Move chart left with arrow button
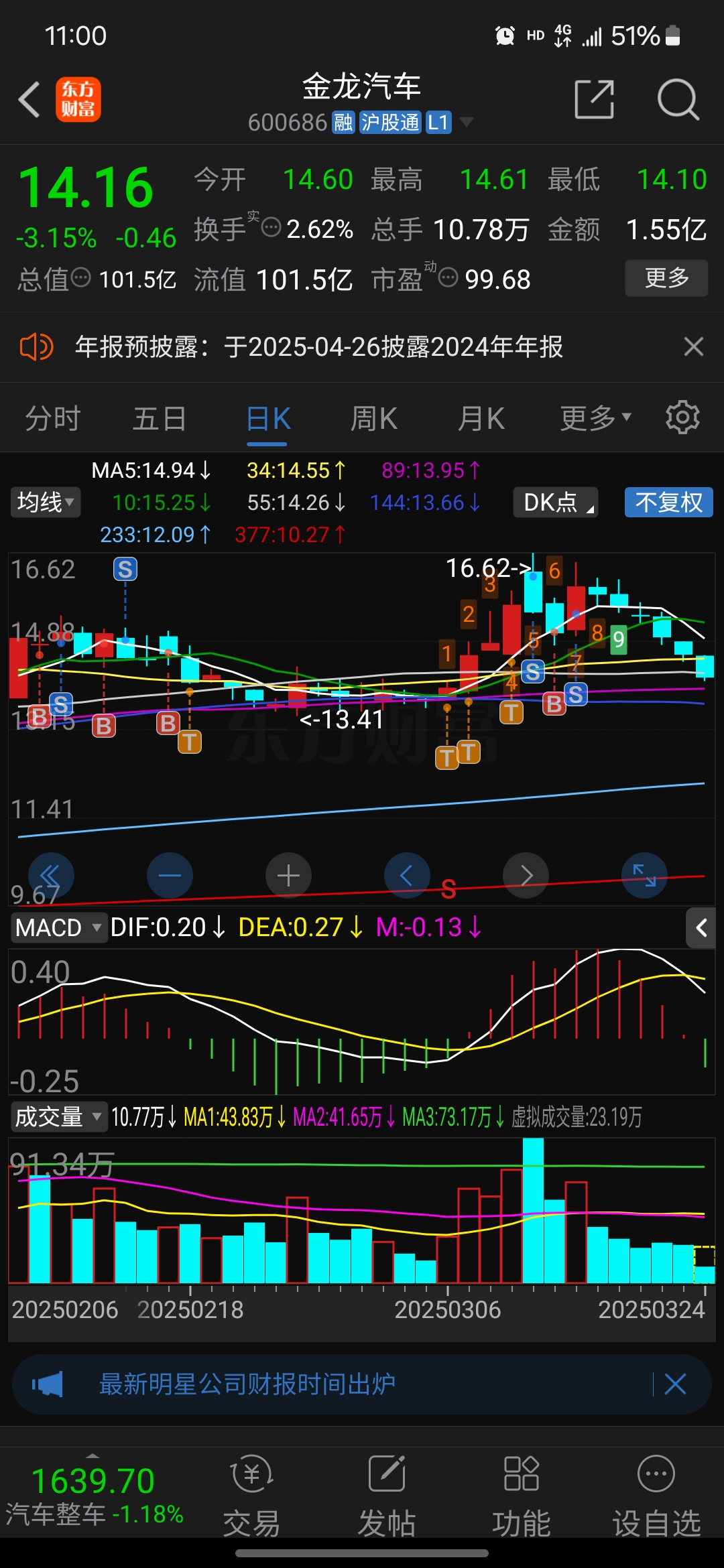Screen dimensions: 724x1568 (x=407, y=875)
